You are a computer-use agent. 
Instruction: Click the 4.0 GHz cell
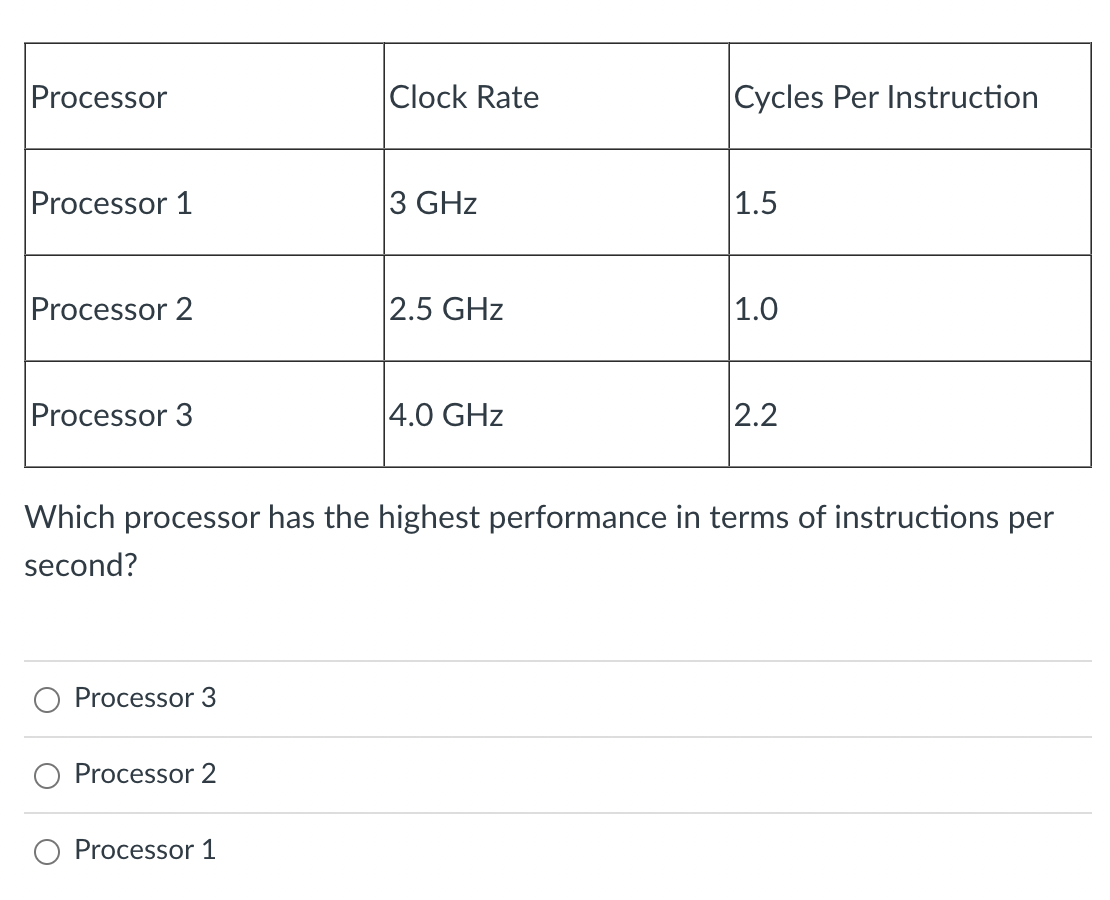click(446, 415)
